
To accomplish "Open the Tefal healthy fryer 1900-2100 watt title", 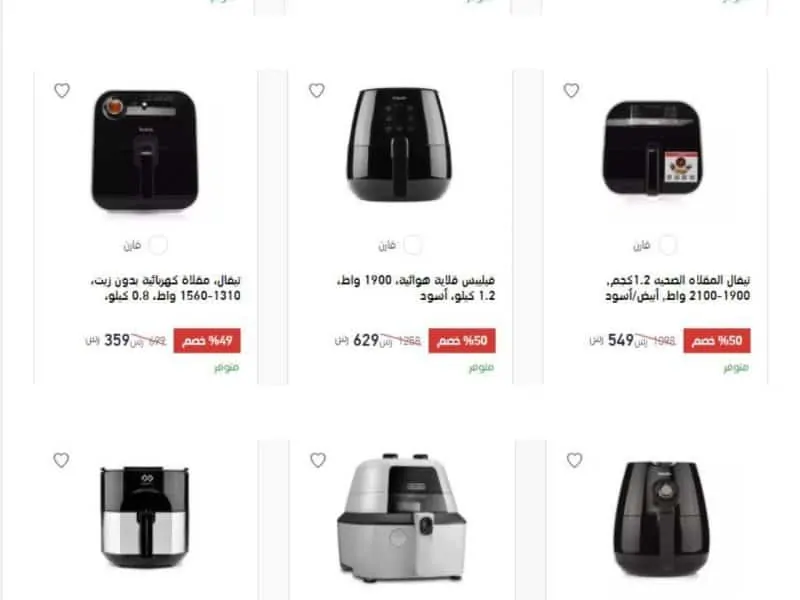I will point(678,288).
